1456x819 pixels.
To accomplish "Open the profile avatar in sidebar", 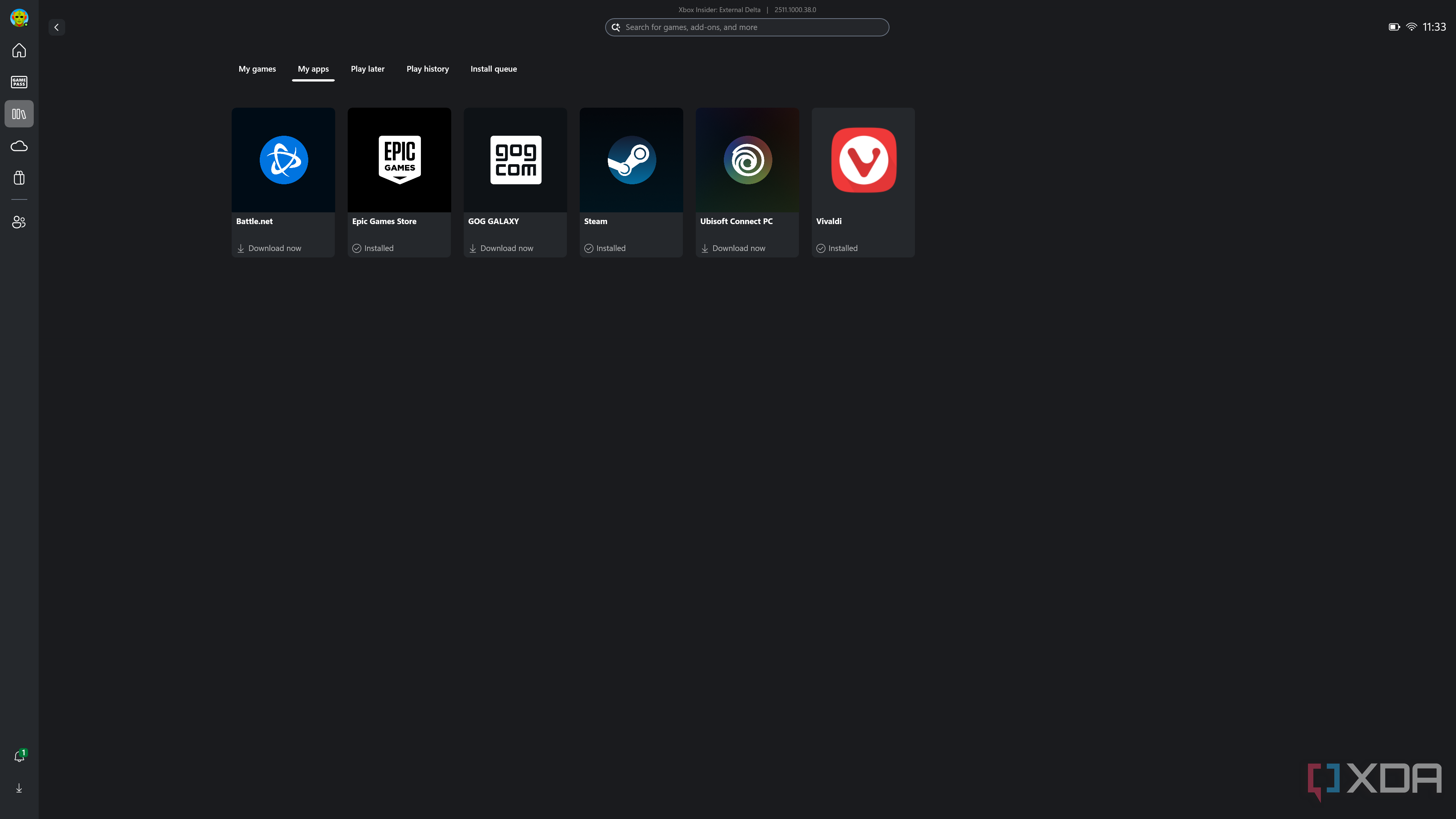I will point(19,18).
